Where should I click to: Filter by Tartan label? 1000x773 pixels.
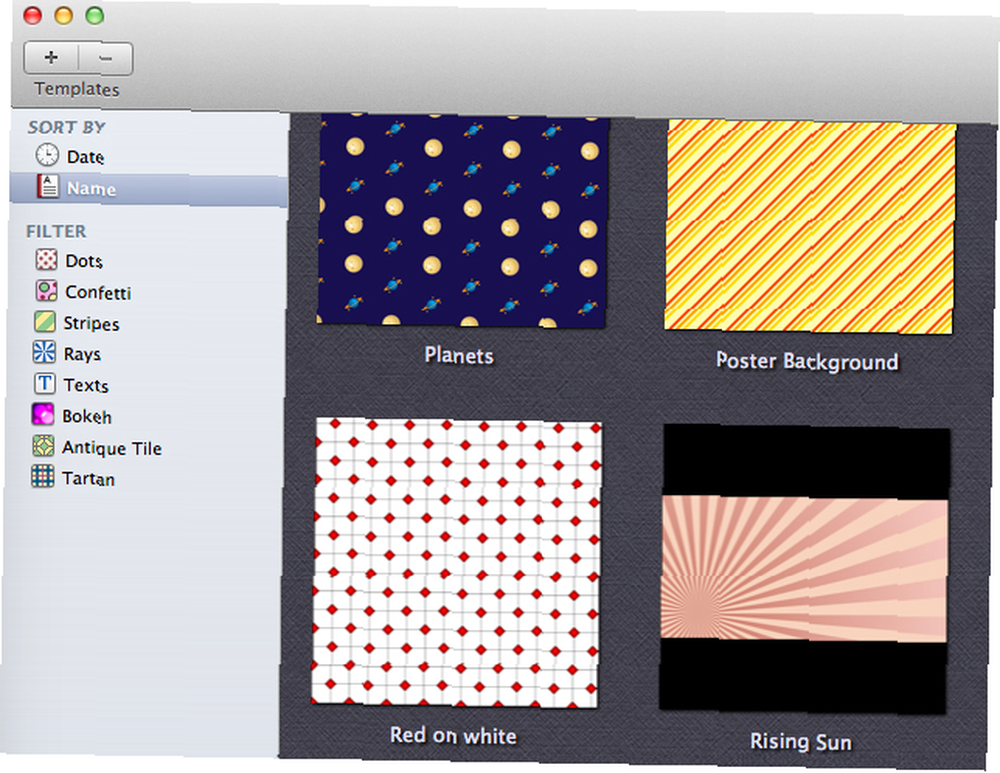click(x=88, y=479)
